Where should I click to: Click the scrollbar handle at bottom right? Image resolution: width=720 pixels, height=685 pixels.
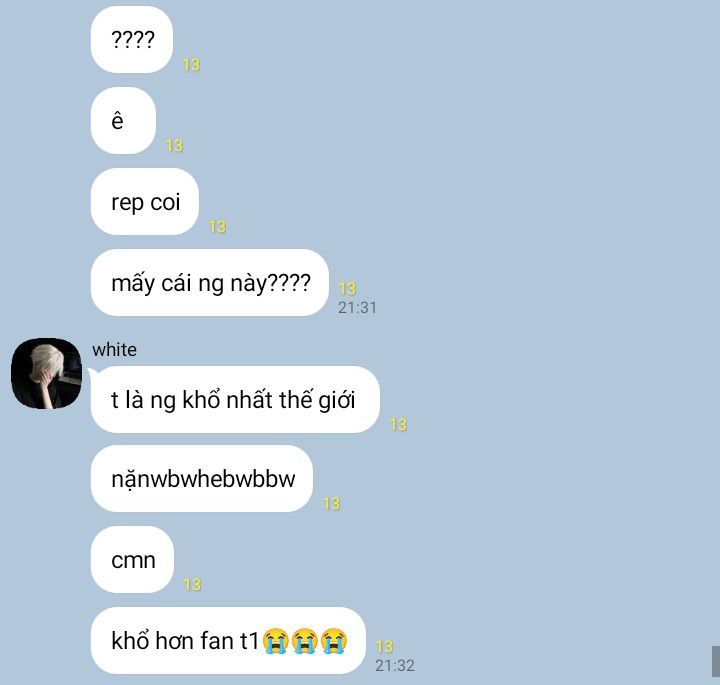click(716, 661)
